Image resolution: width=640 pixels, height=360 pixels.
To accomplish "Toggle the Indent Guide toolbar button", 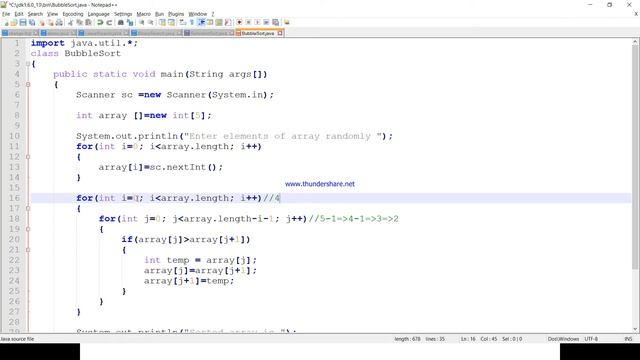I will coord(201,22).
